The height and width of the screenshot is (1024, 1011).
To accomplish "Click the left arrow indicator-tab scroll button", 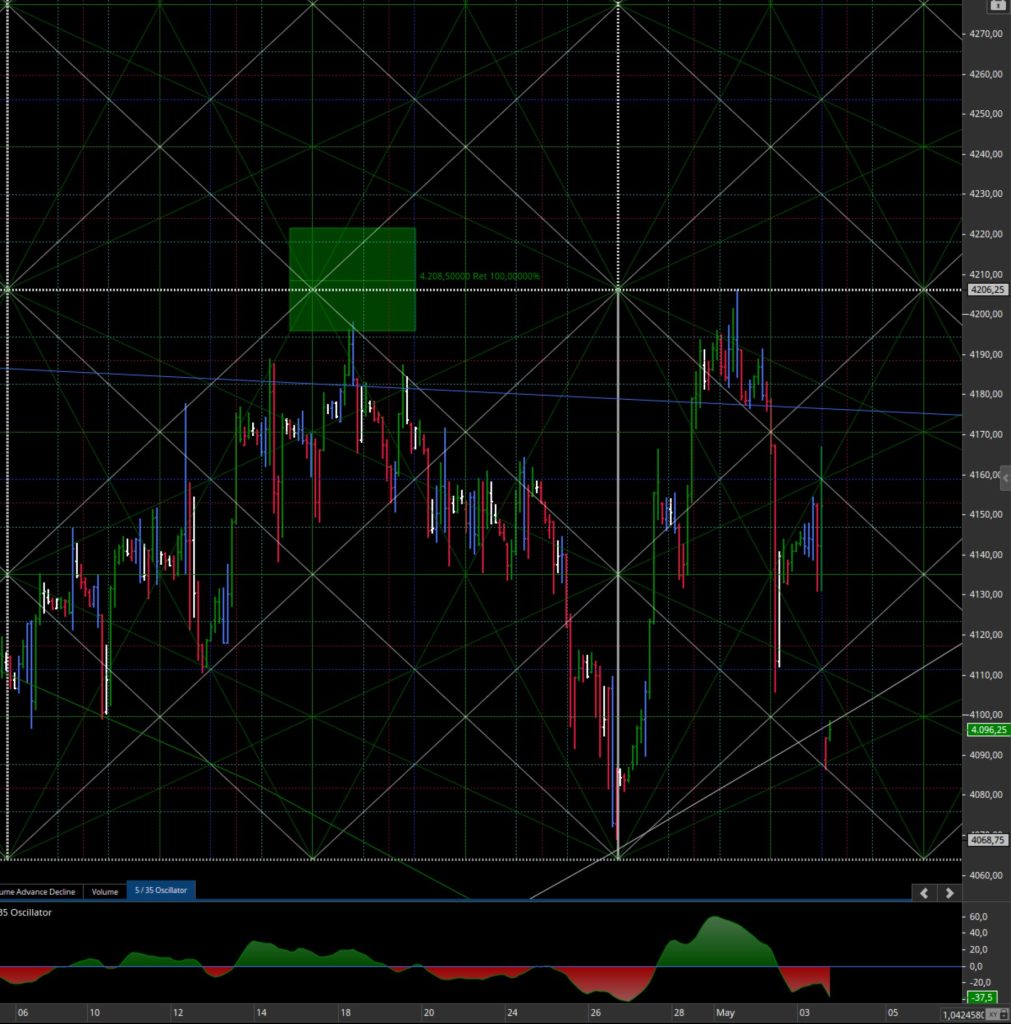I will (x=924, y=893).
